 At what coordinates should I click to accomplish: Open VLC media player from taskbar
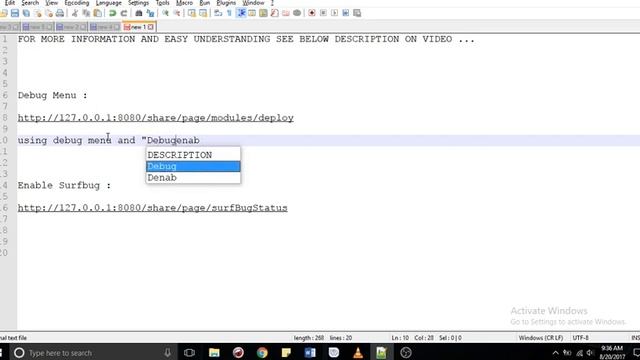click(x=358, y=353)
